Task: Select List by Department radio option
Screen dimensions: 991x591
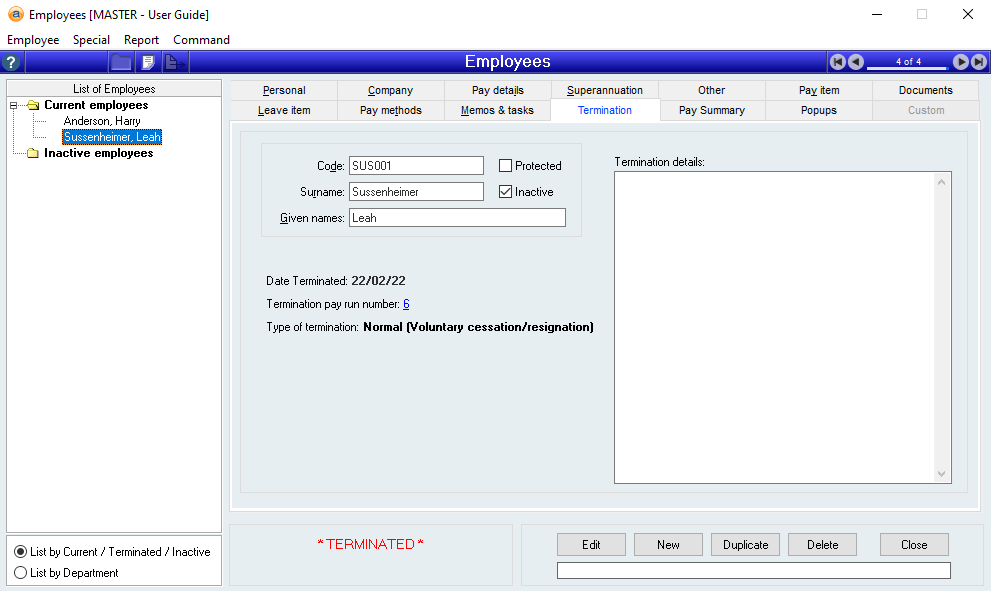Action: pos(20,573)
